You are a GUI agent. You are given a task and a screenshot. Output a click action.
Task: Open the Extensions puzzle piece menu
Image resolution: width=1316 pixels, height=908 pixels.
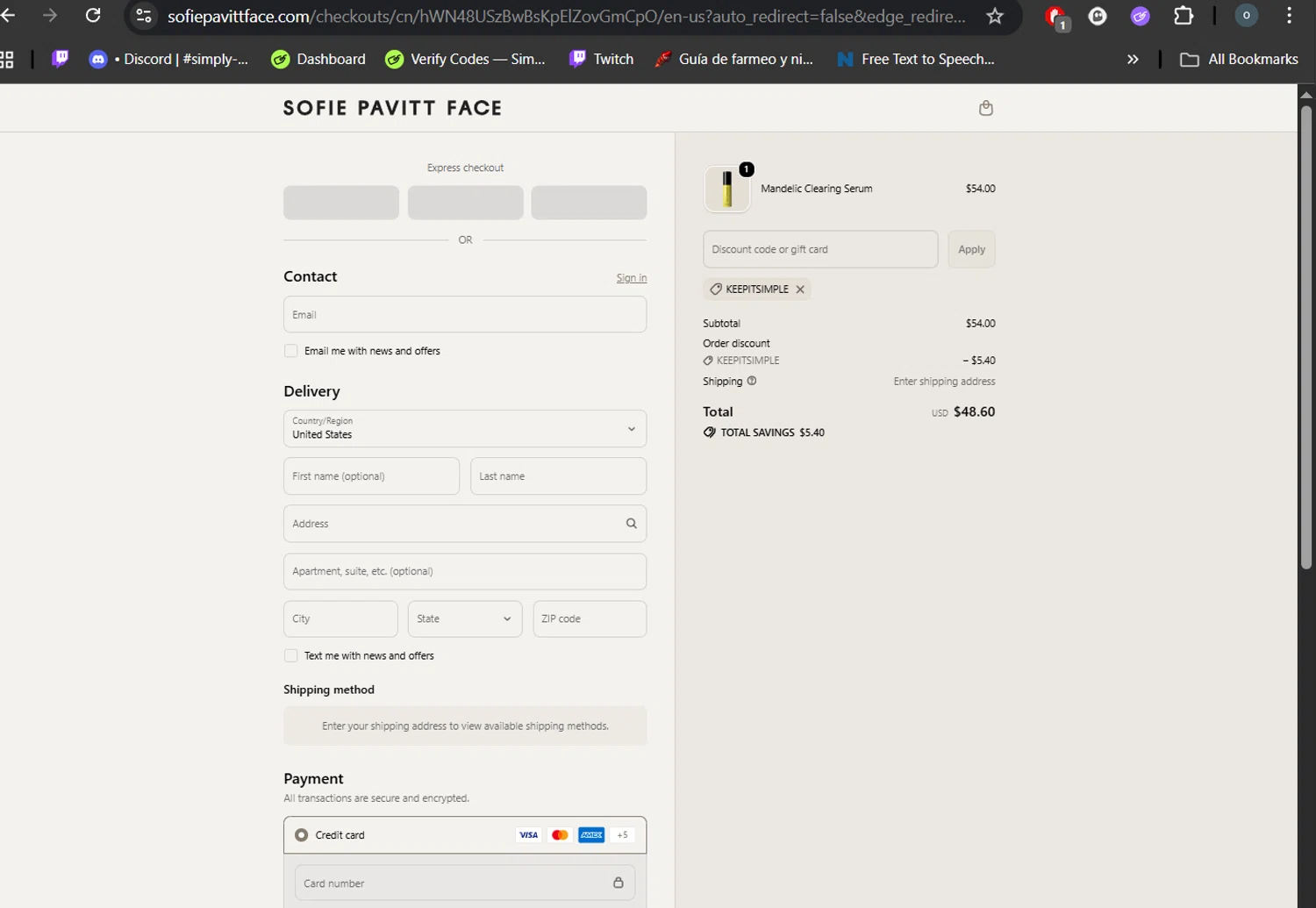point(1184,16)
